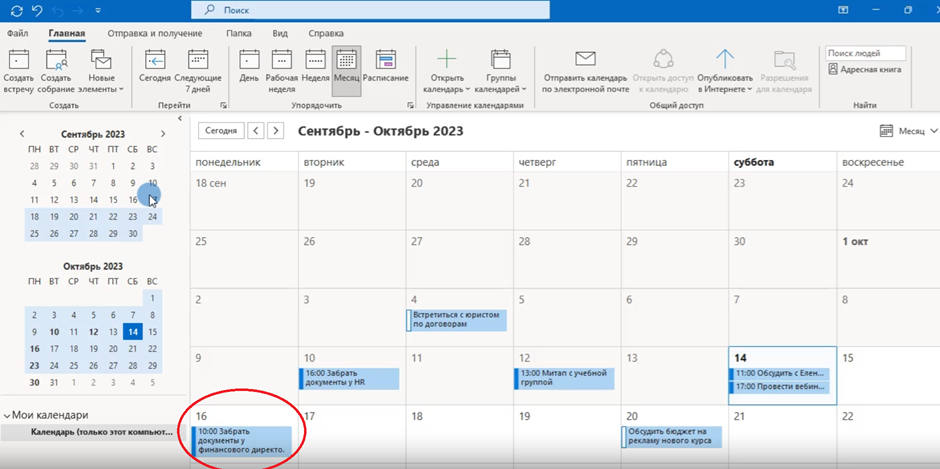Screen dimensions: 940x469
Task: Send calendar by e-mail
Action: (585, 68)
